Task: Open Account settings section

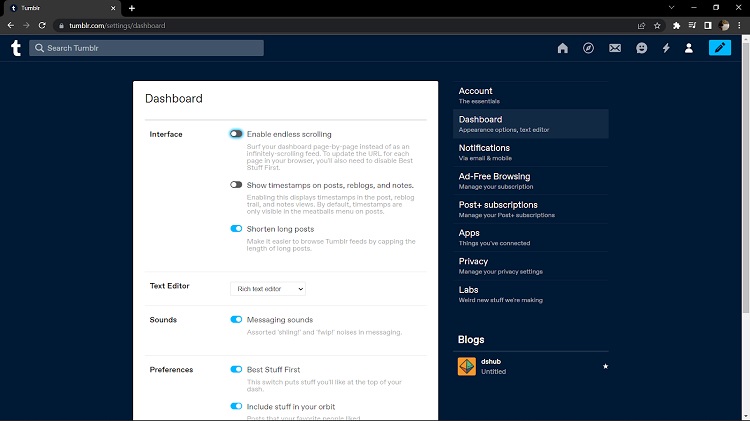Action: [x=530, y=95]
